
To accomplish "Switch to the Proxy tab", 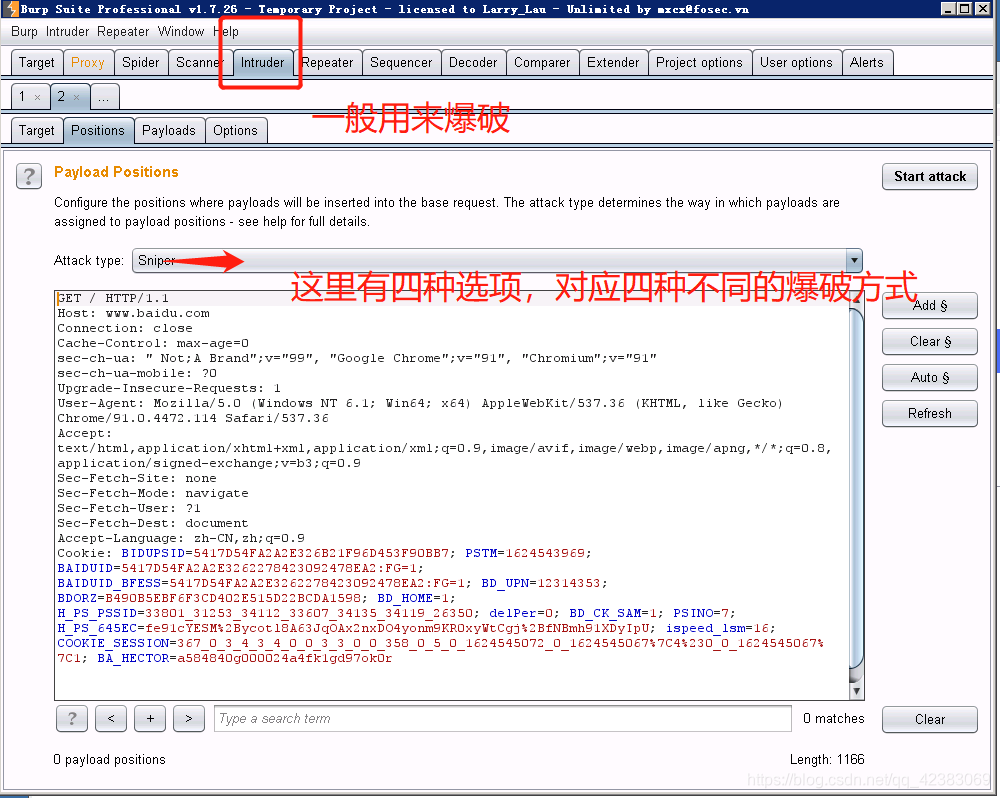I will (88, 63).
